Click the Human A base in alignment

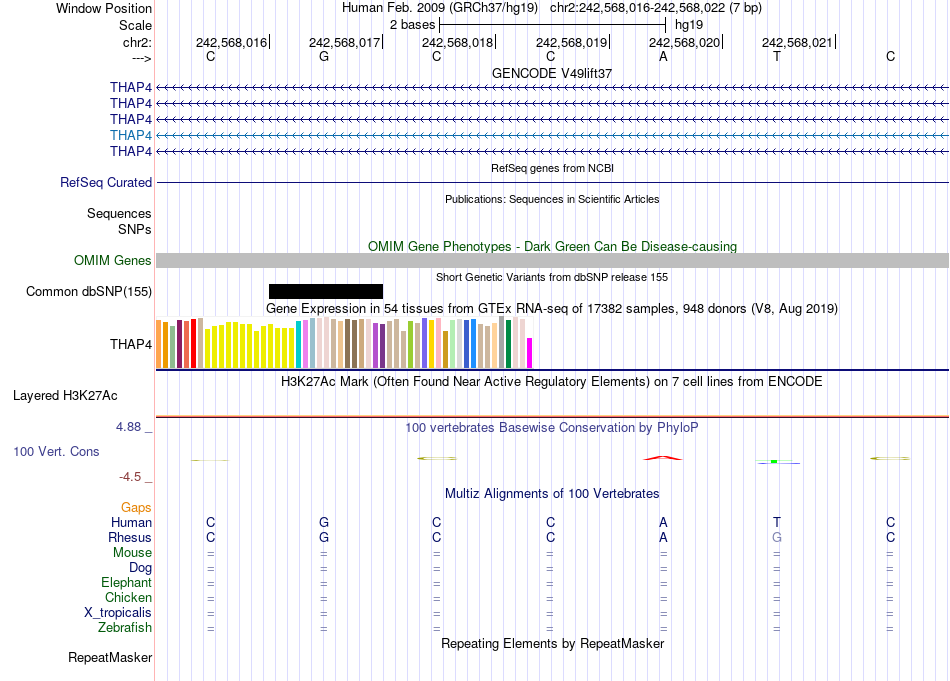[x=663, y=522]
